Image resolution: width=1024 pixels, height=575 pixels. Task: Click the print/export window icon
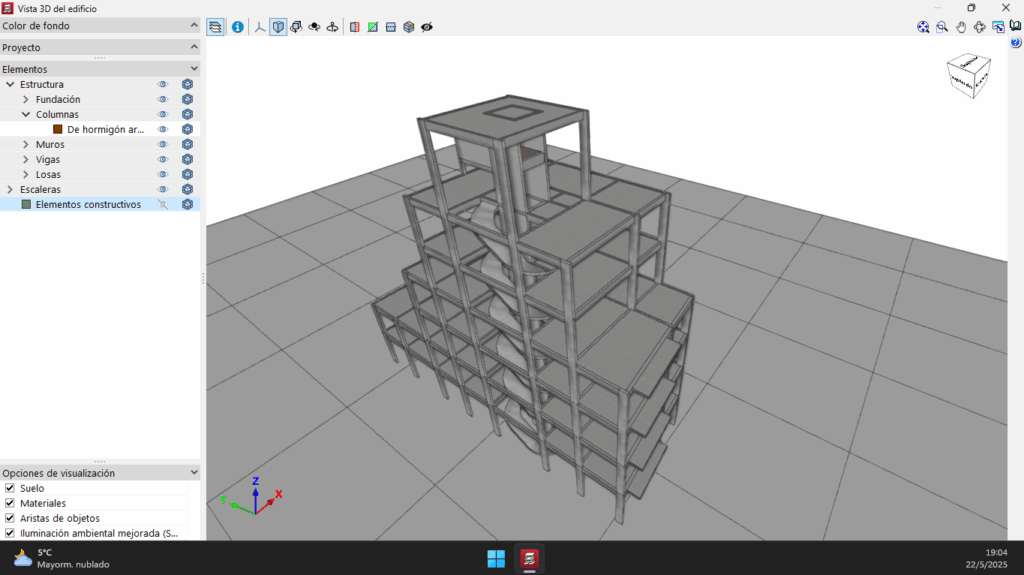(x=998, y=27)
